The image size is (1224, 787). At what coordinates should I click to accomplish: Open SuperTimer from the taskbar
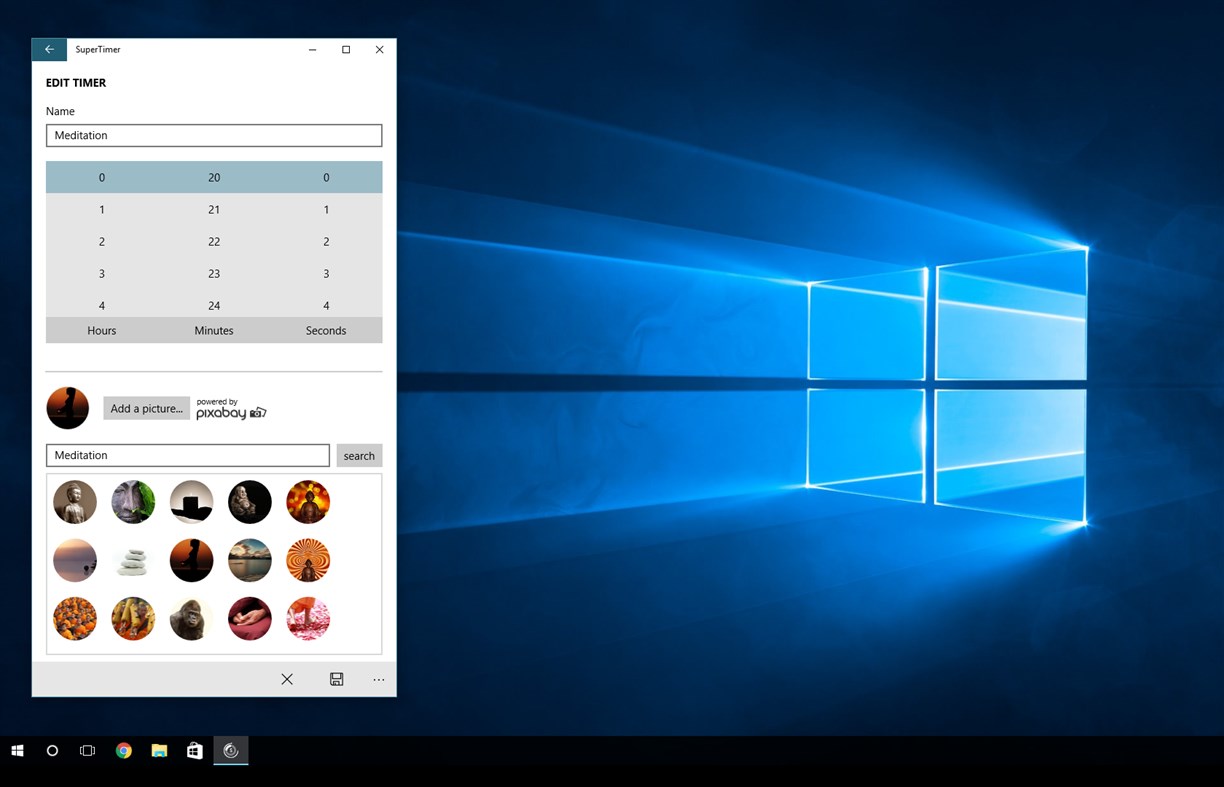point(230,750)
